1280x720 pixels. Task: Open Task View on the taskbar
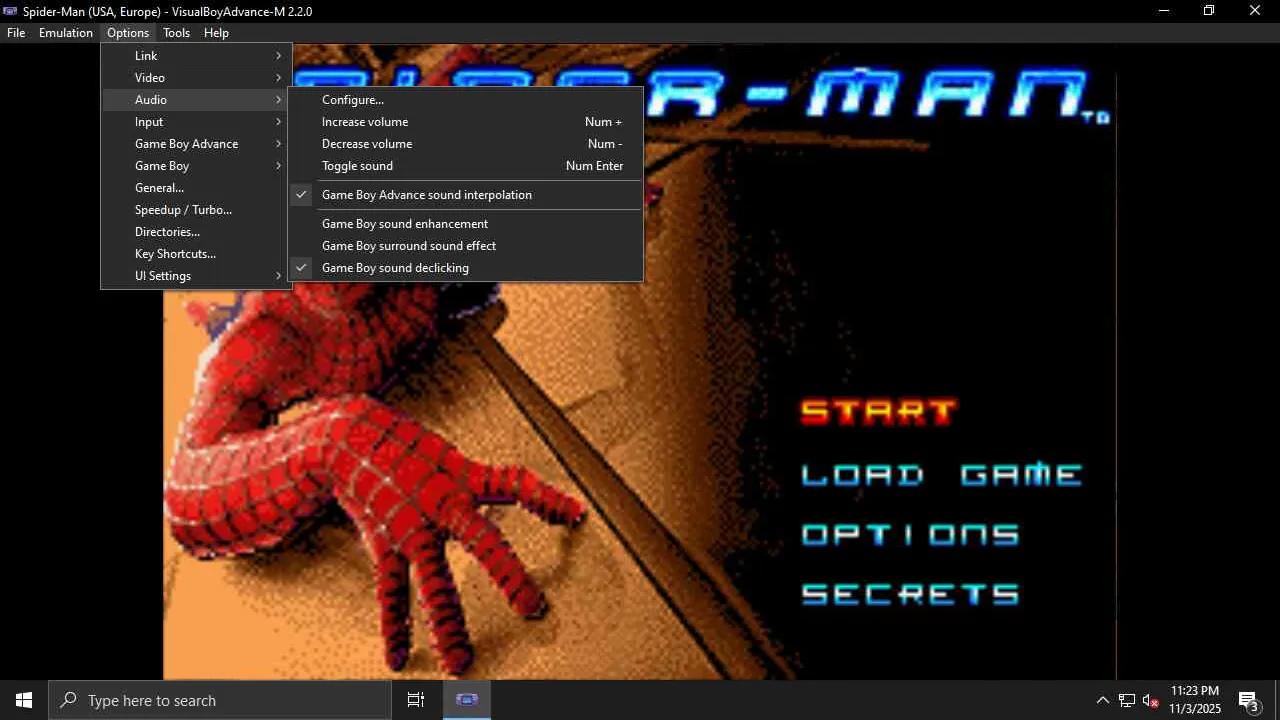416,700
